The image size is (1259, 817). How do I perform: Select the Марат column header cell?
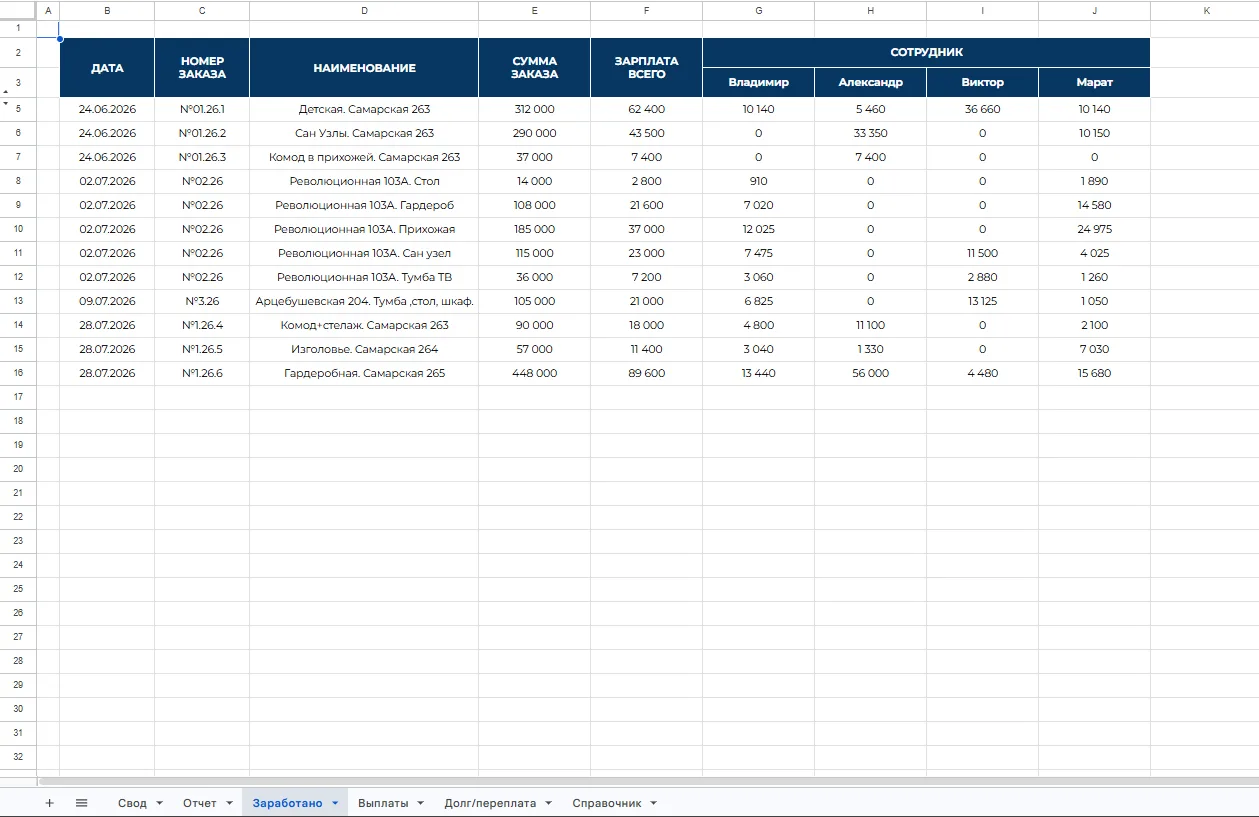click(1094, 83)
